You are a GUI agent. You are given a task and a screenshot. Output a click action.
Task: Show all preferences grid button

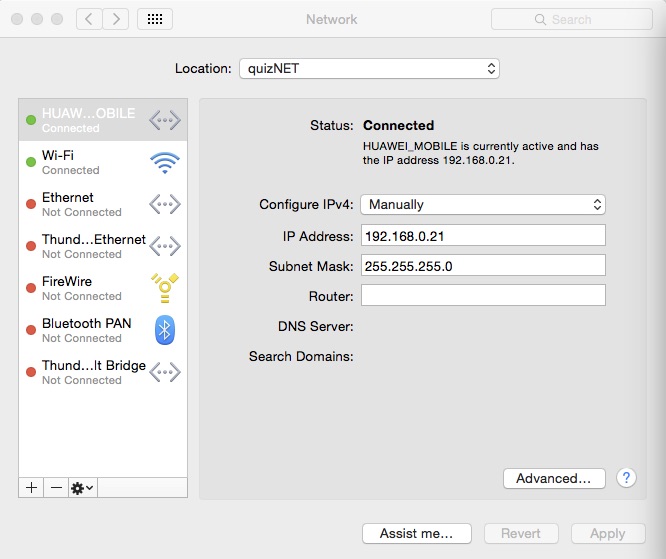(155, 19)
